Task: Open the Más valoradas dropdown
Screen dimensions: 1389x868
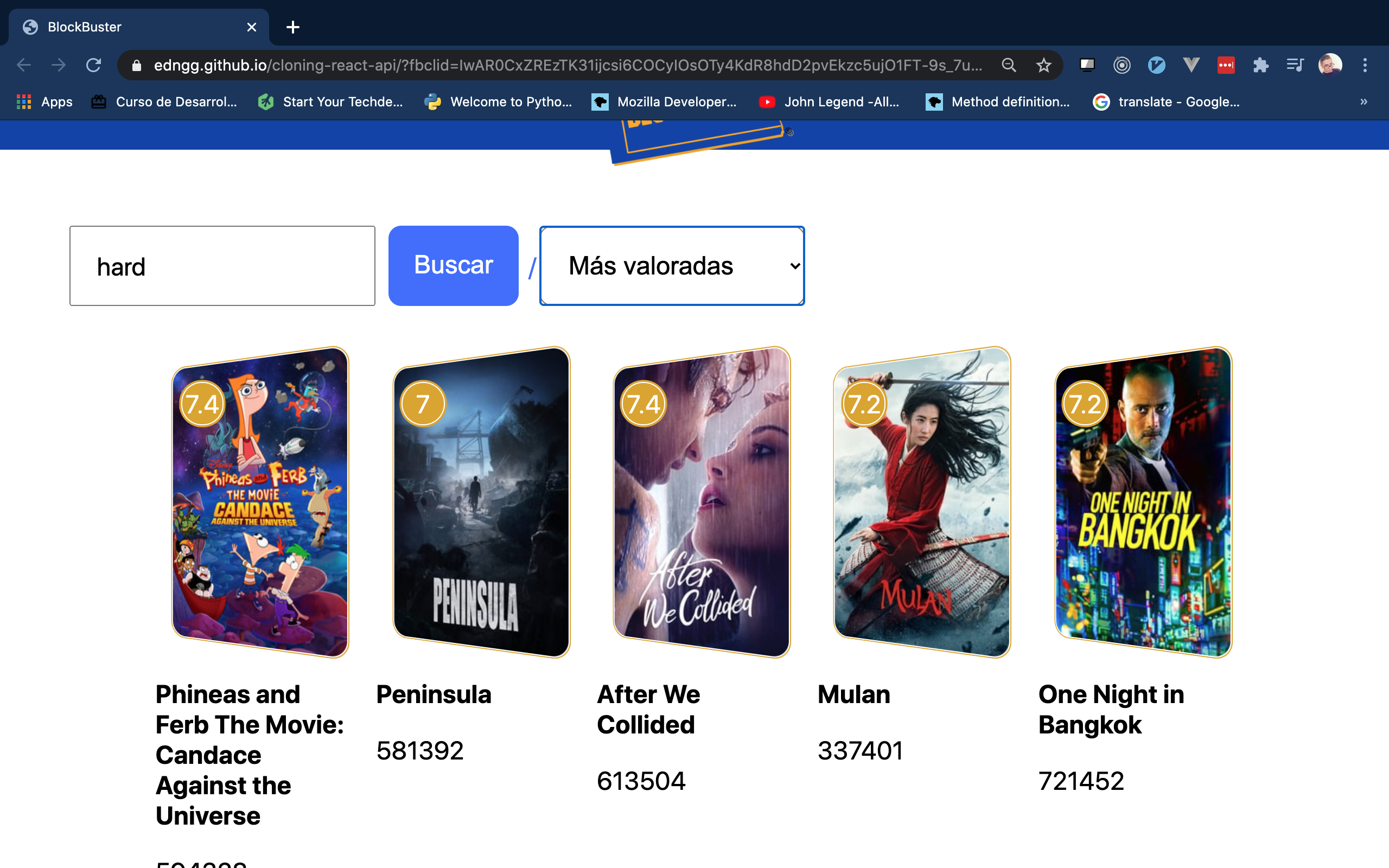Action: [672, 266]
